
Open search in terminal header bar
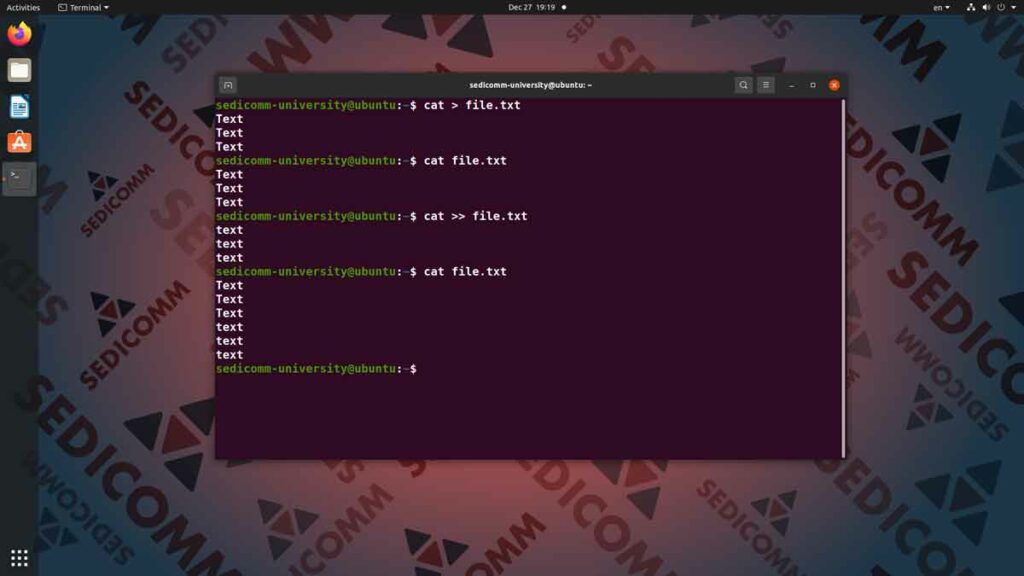pyautogui.click(x=743, y=85)
